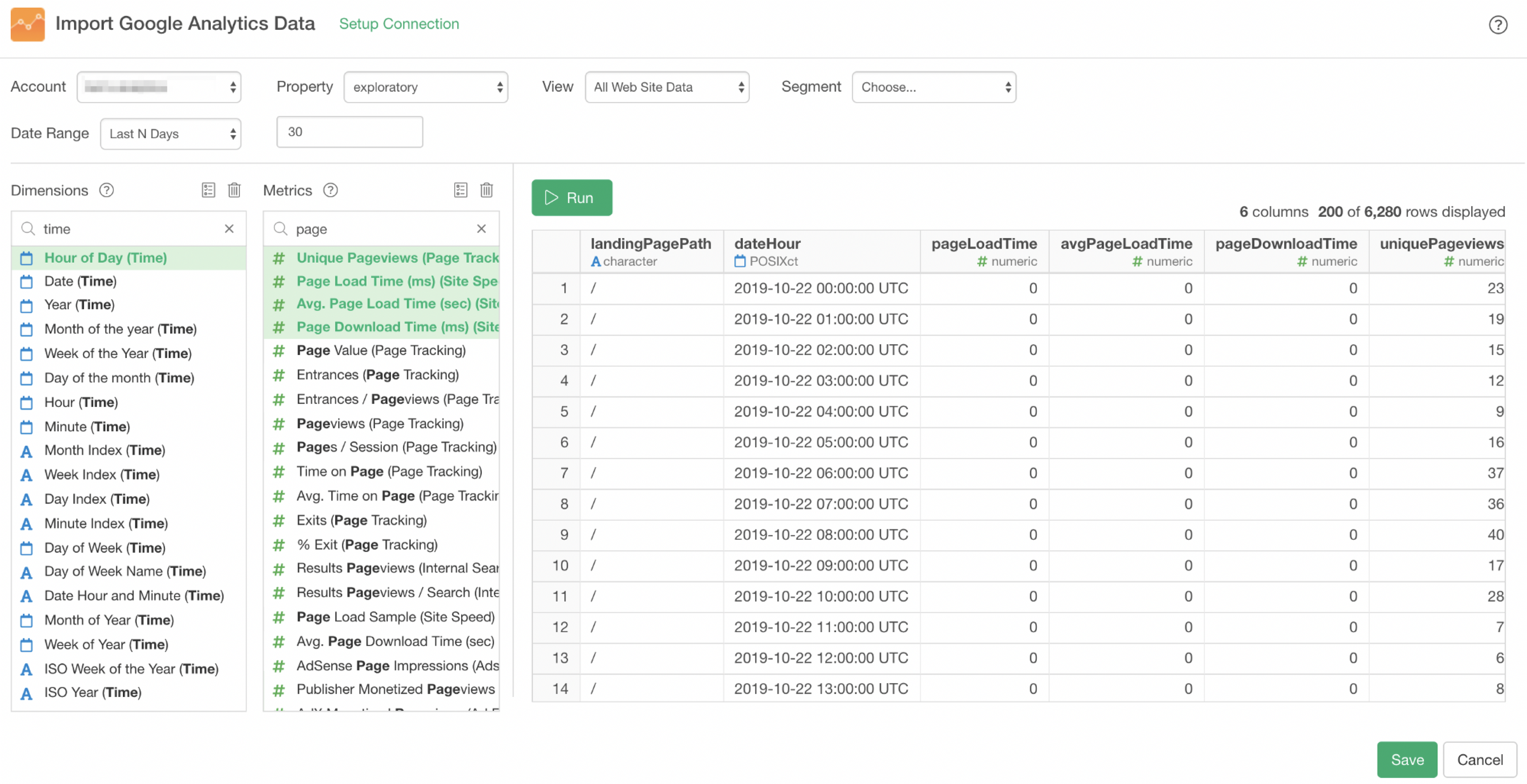Click Metrics trash delete icon
The height and width of the screenshot is (784, 1527).
point(486,190)
